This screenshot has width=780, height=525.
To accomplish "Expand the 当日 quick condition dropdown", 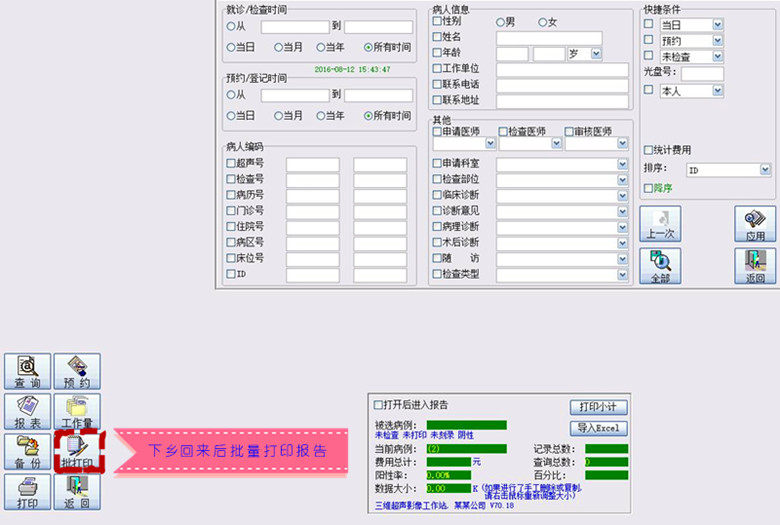I will click(x=717, y=24).
